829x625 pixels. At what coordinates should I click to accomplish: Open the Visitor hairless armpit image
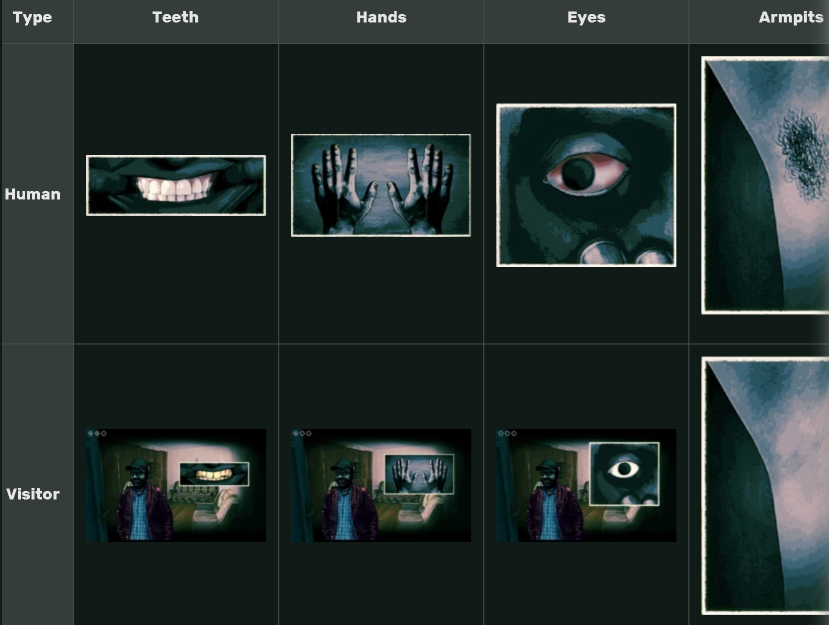pyautogui.click(x=765, y=485)
